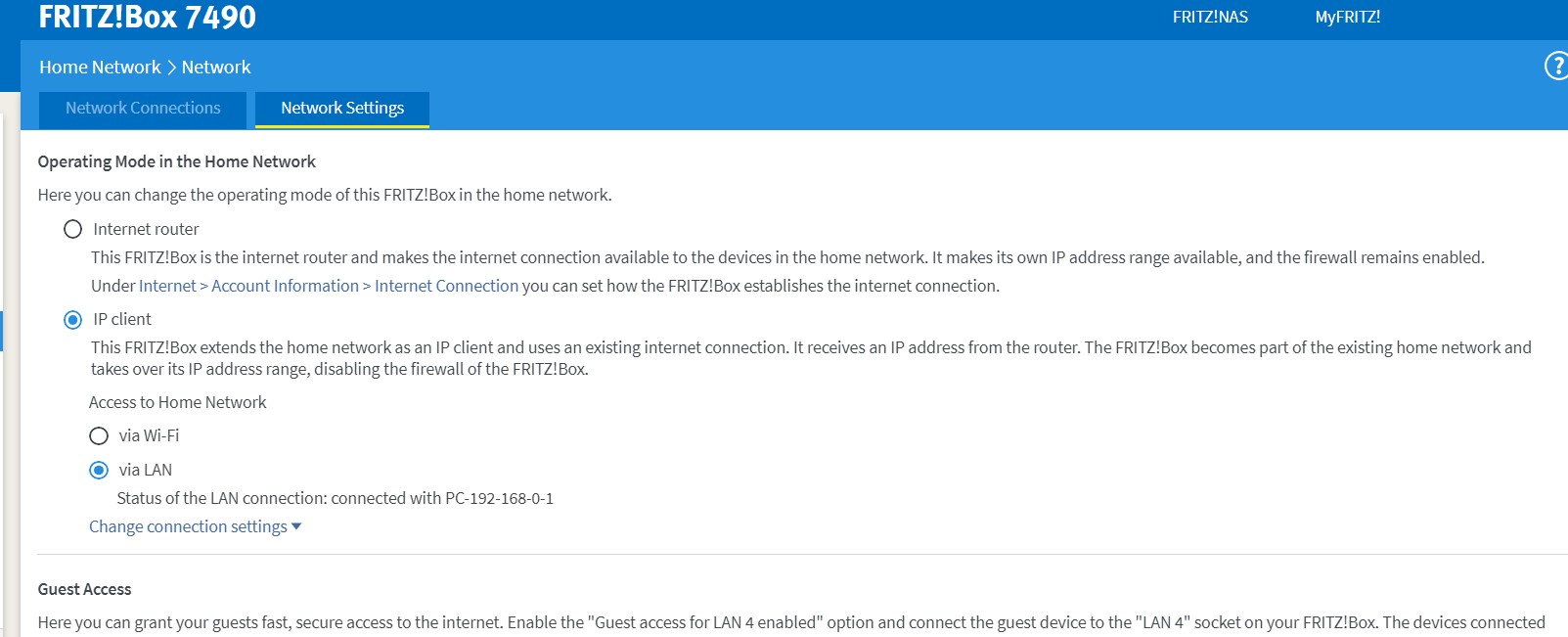Switch to the Network Connections tab
This screenshot has width=1568, height=637.
tap(143, 109)
